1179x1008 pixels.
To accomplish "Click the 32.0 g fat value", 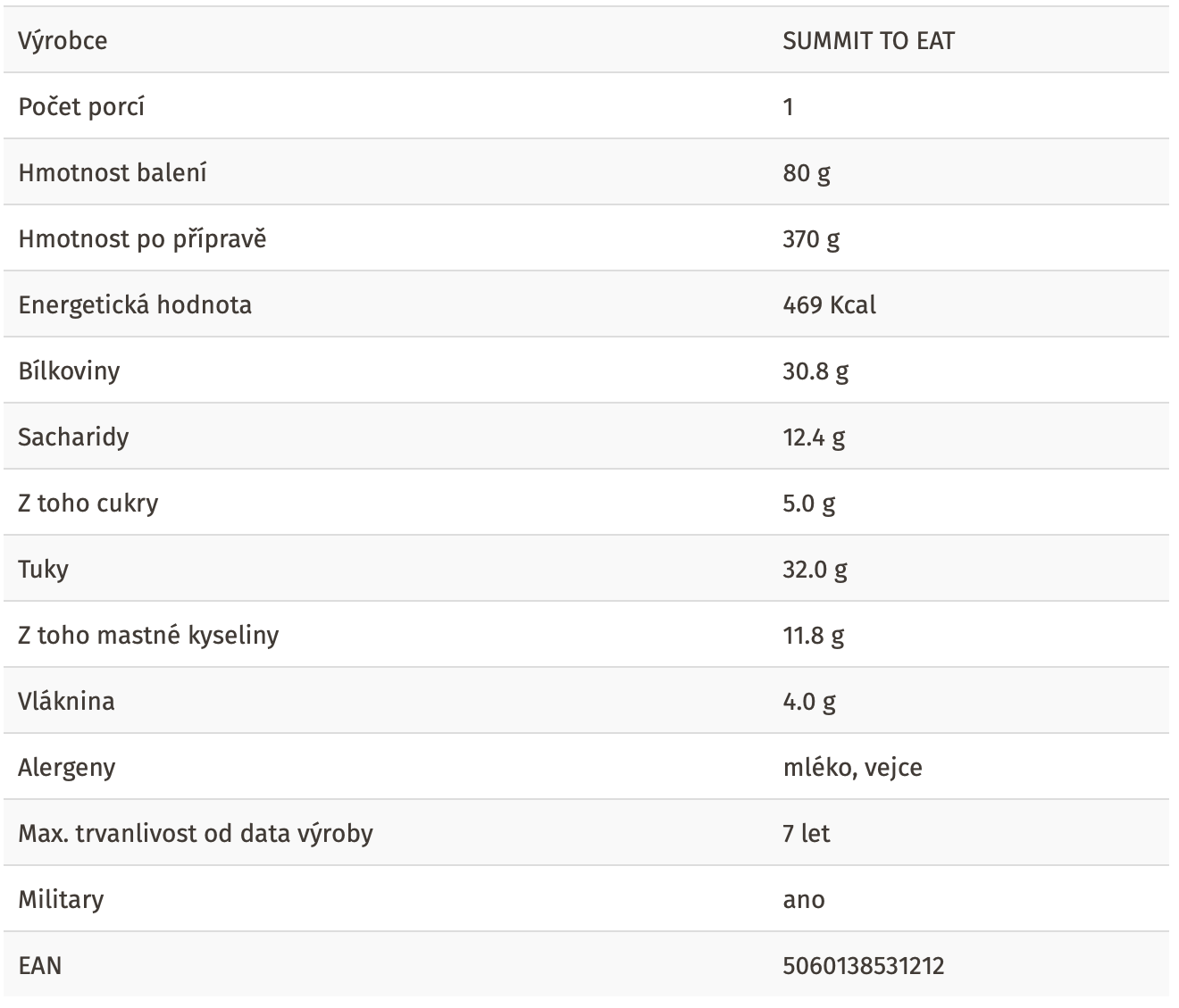I will click(815, 570).
